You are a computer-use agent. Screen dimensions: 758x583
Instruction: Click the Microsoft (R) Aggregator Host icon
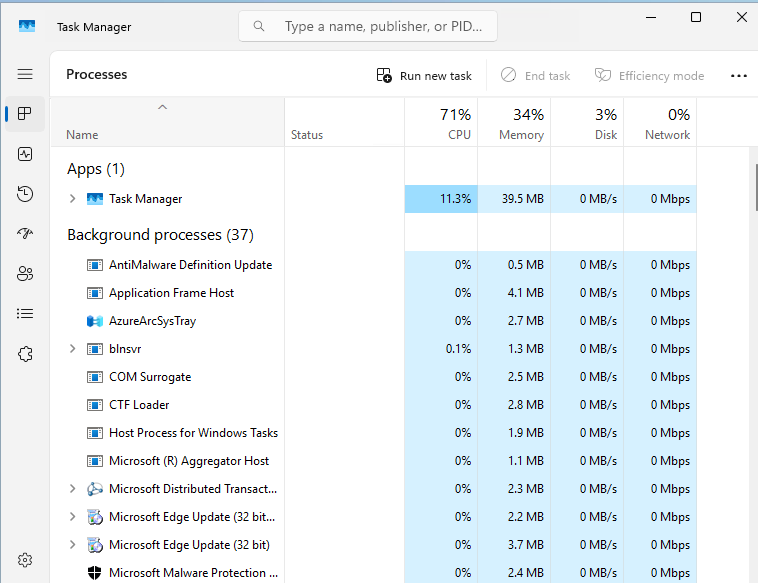(95, 461)
